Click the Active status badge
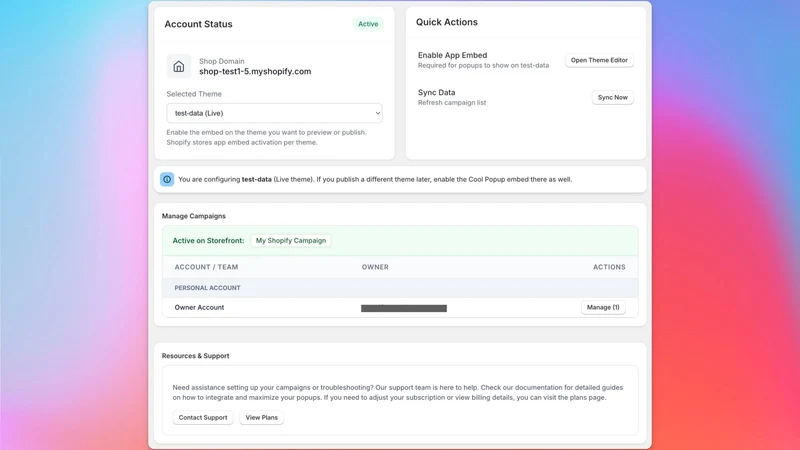800x450 pixels. click(368, 24)
